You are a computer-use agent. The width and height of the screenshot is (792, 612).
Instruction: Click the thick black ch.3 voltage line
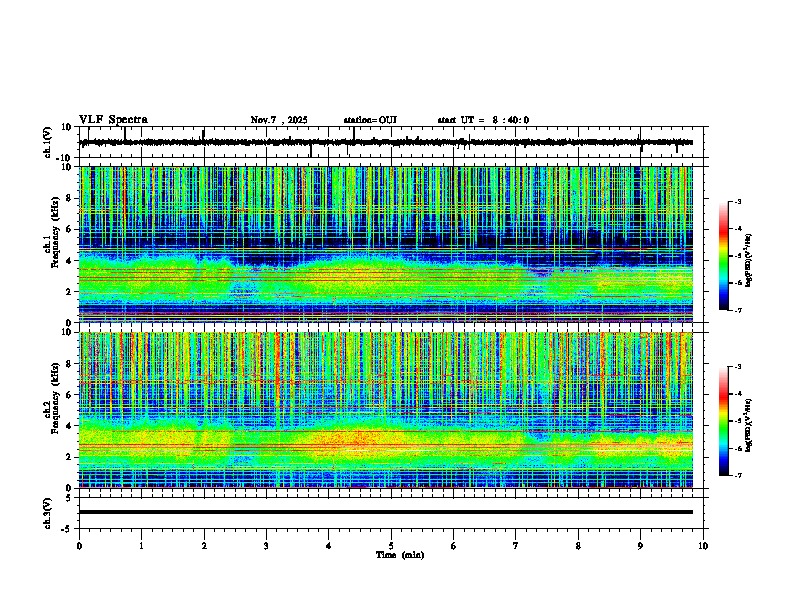click(x=386, y=512)
